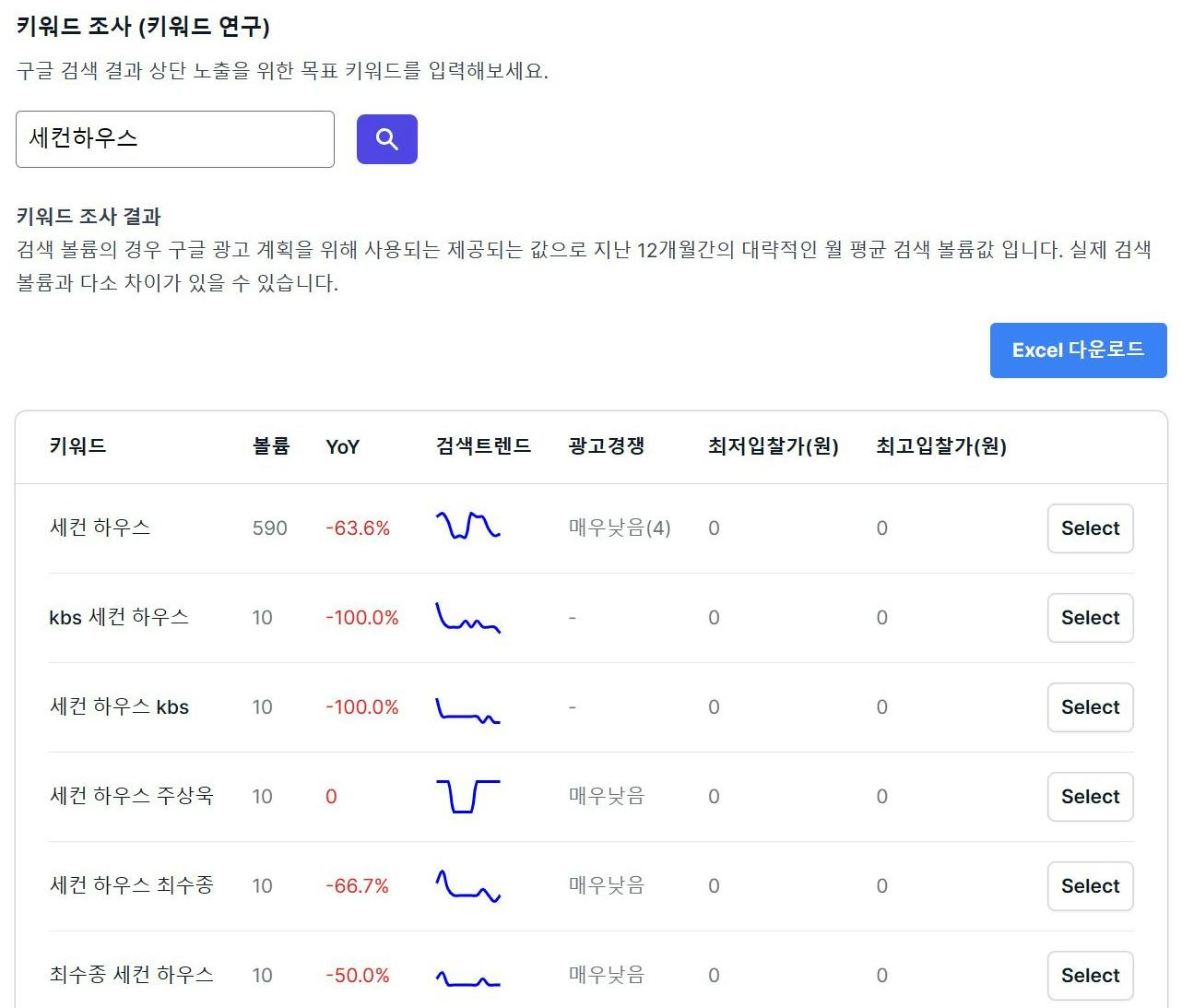Open trend sparkline for 세컨 하우스 주상욱
This screenshot has width=1182, height=1008.
(467, 796)
